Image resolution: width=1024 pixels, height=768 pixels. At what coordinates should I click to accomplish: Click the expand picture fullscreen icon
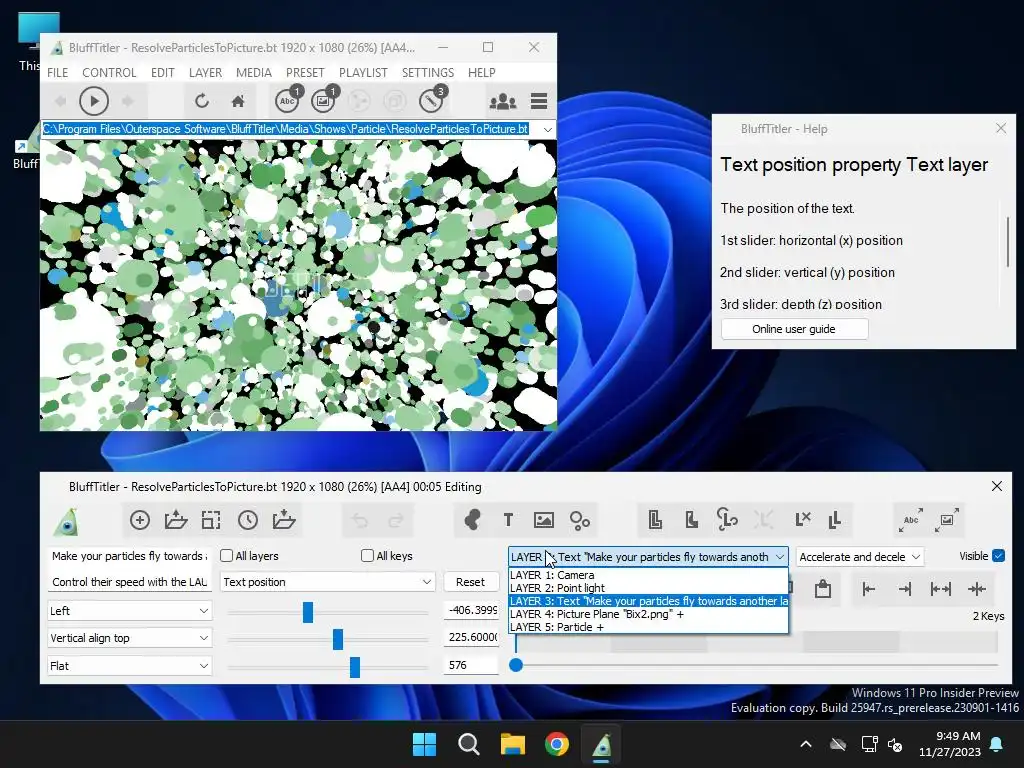click(946, 520)
